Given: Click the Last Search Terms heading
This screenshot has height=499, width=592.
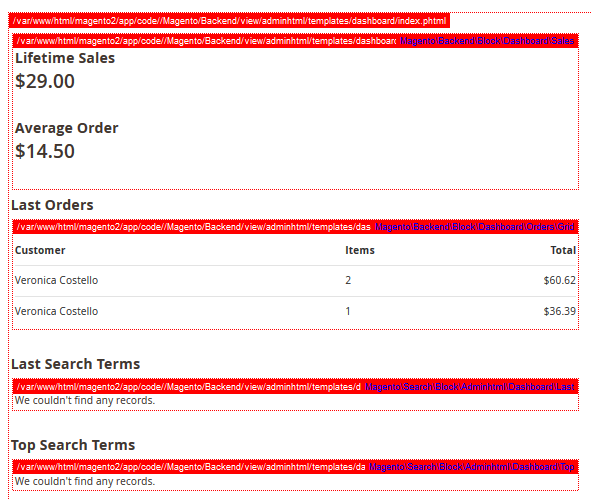Looking at the screenshot, I should 76,364.
